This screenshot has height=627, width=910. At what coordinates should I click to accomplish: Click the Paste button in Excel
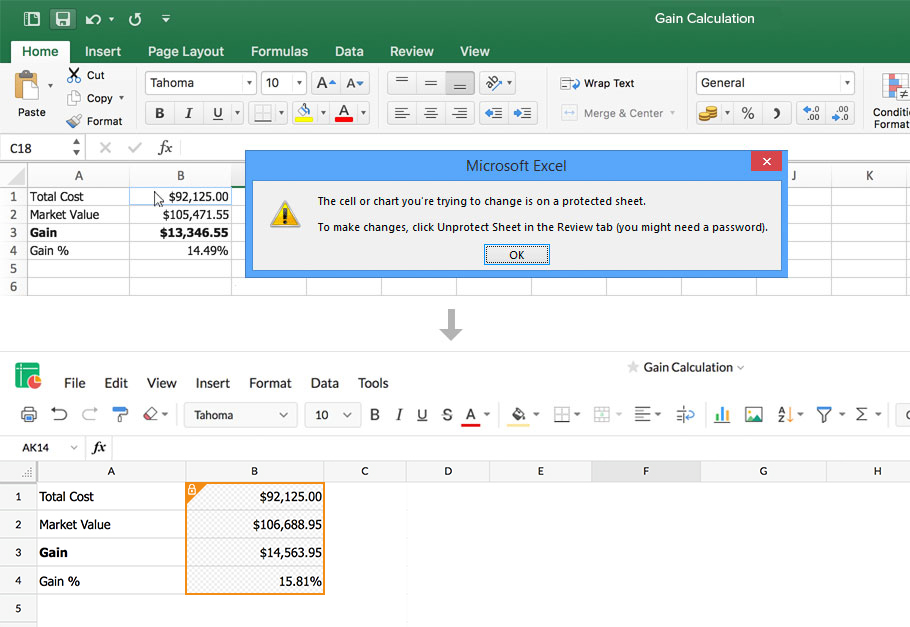point(30,95)
